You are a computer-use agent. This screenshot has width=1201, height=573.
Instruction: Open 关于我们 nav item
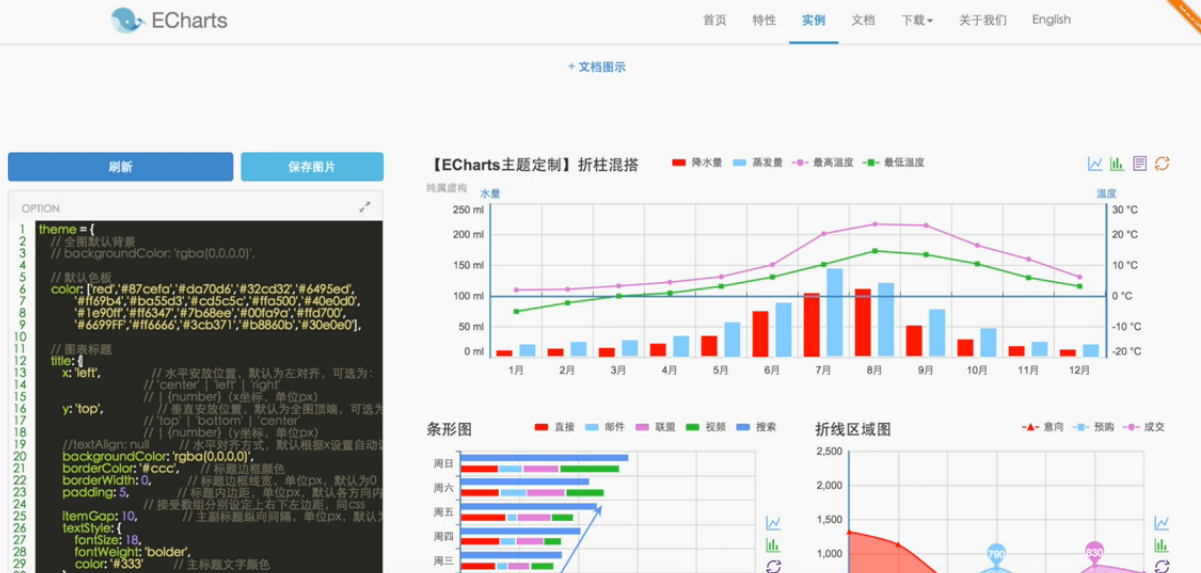[x=983, y=20]
